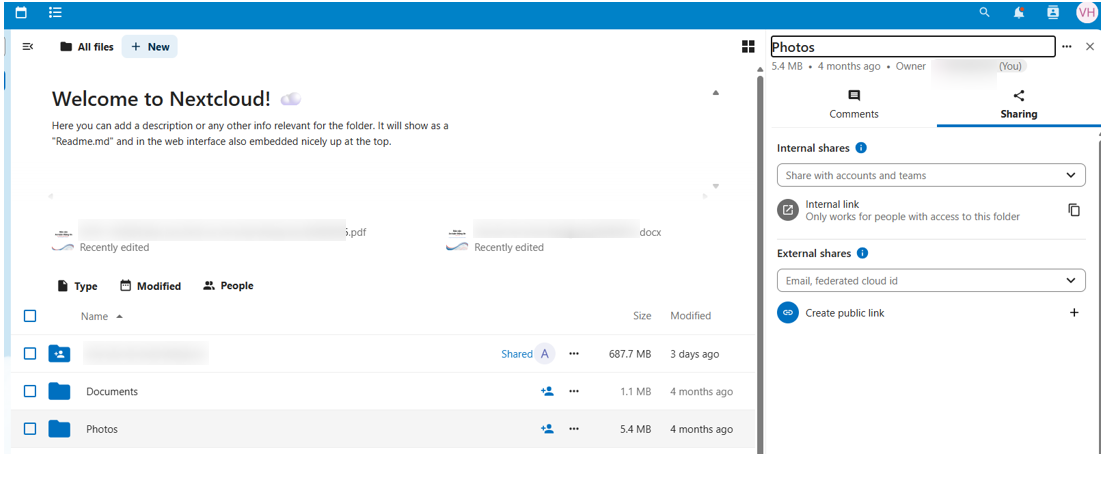Copy the internal link to clipboard

[1074, 210]
